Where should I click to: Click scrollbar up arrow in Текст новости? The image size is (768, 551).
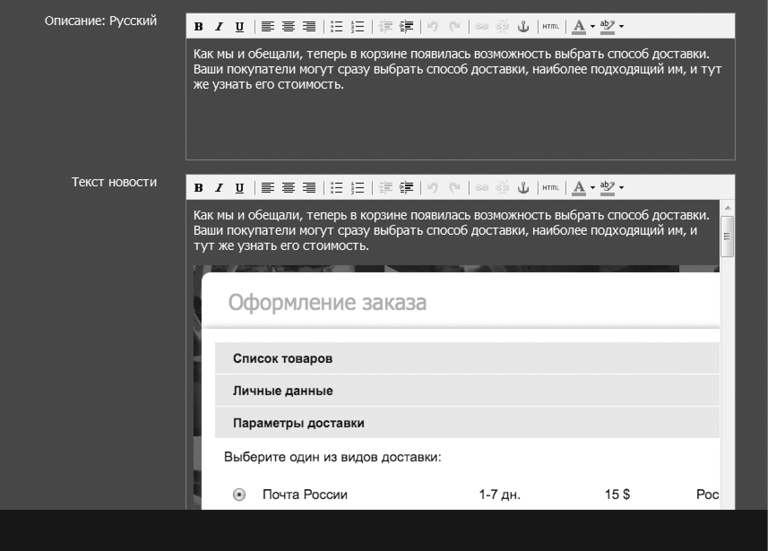[727, 208]
